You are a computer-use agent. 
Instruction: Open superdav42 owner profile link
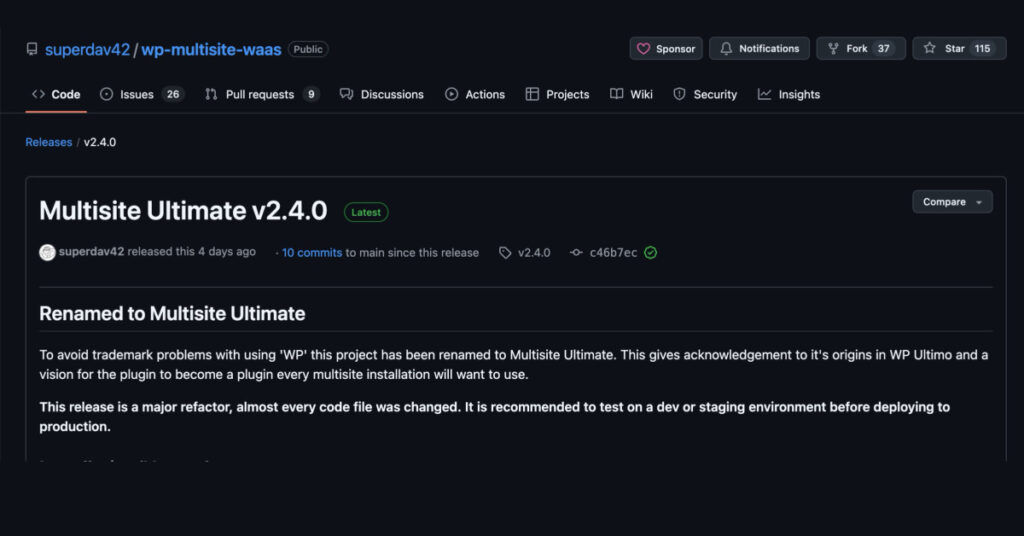pyautogui.click(x=88, y=50)
